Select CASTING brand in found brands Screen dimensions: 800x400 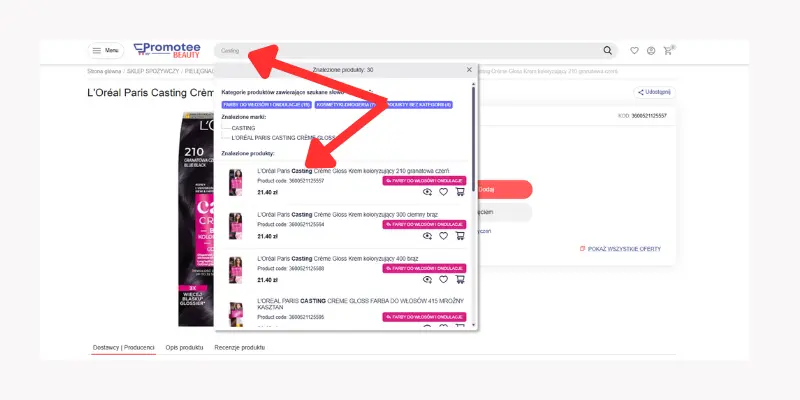pos(243,128)
